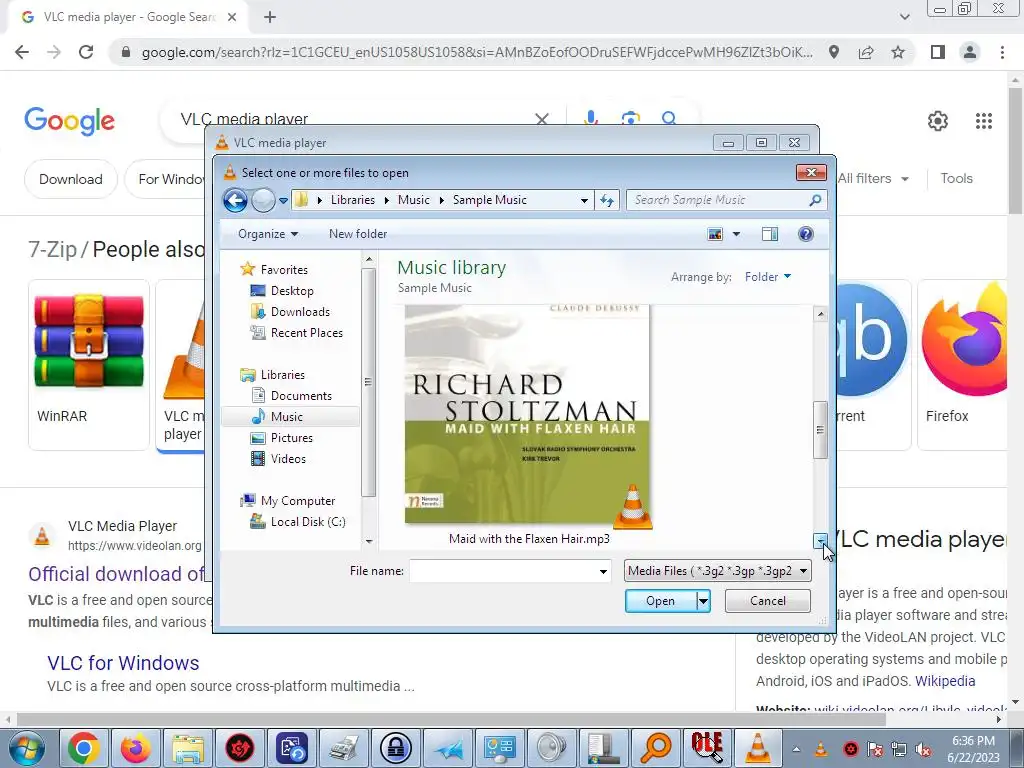This screenshot has width=1024, height=768.
Task: Open Chrome side panel
Action: (938, 52)
